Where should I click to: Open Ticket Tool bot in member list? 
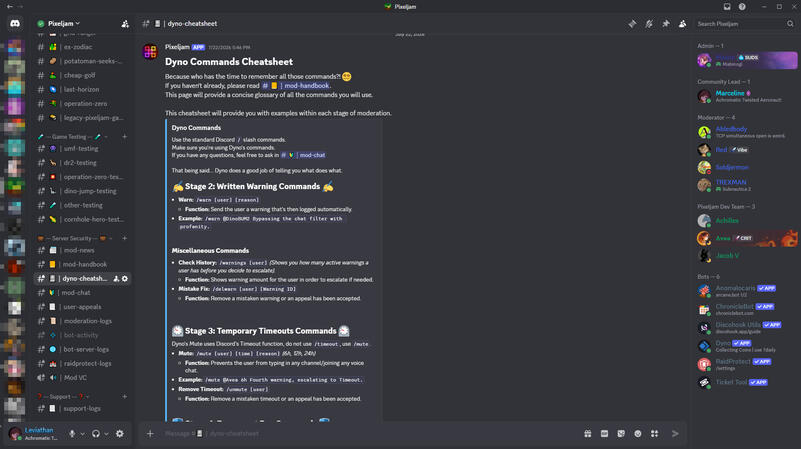tap(746, 382)
